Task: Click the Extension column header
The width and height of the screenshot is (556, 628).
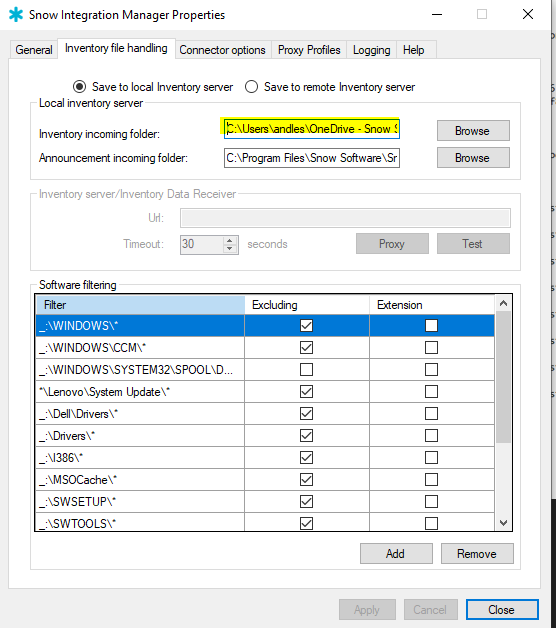Action: [x=432, y=305]
